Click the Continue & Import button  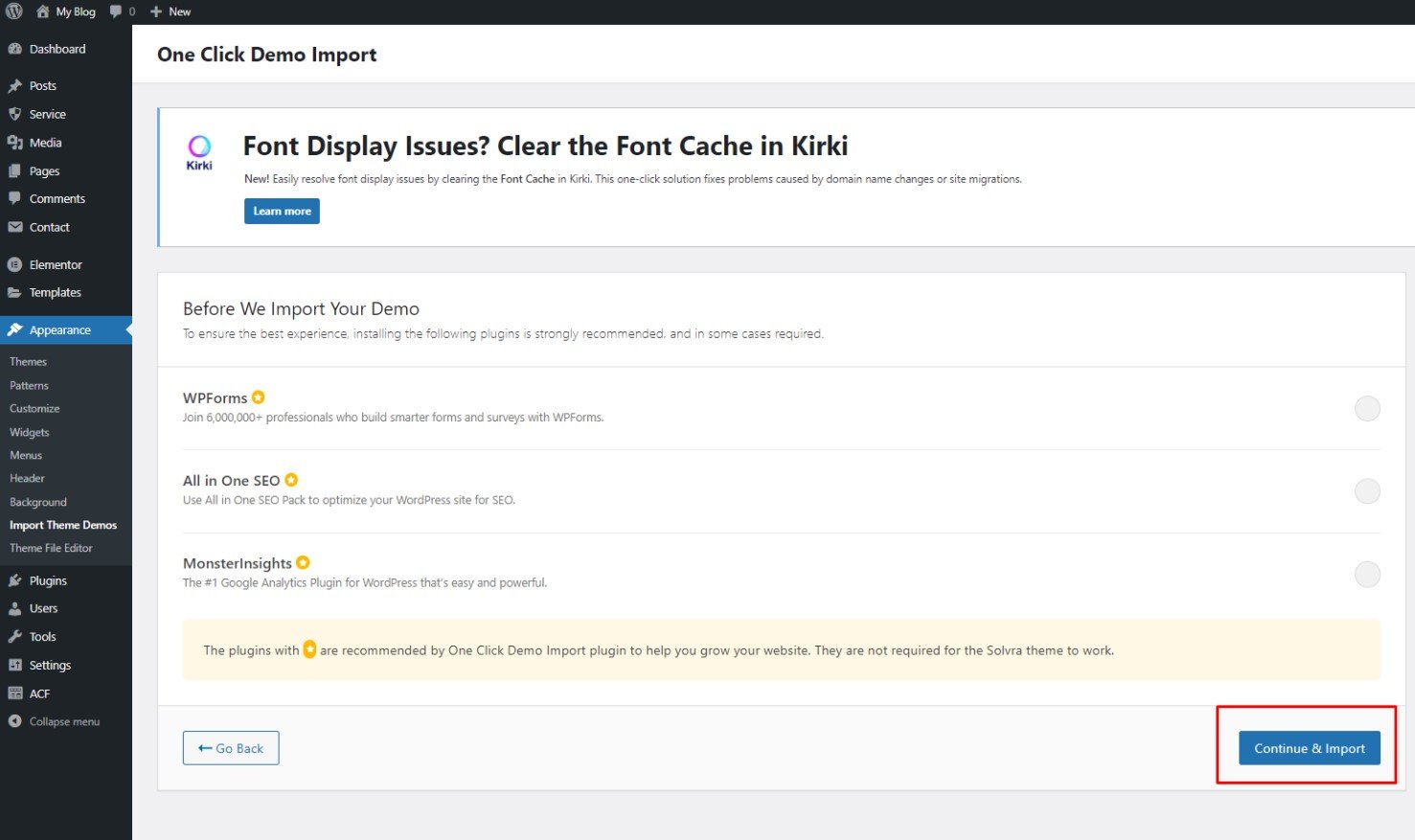(x=1309, y=748)
